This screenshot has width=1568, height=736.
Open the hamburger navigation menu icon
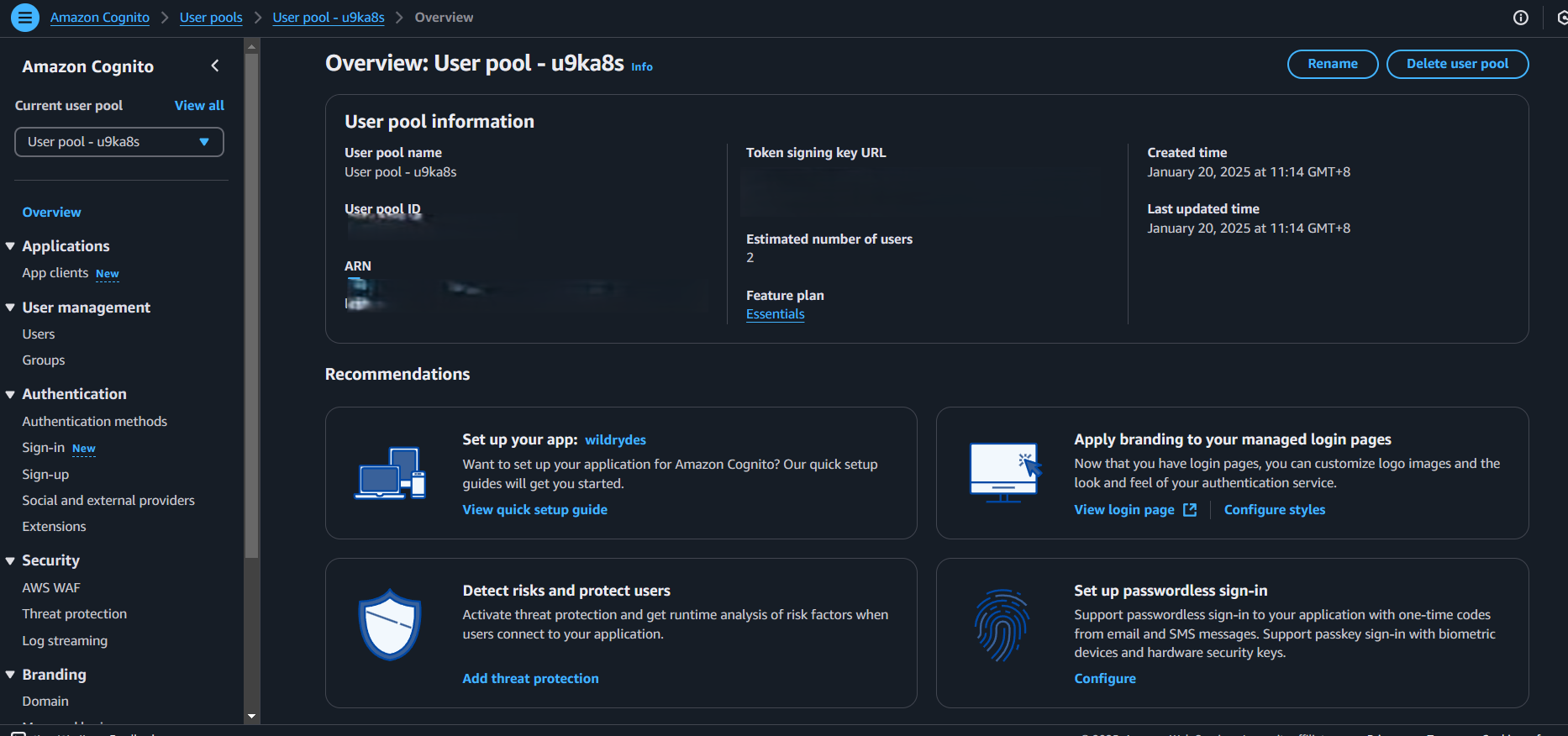pyautogui.click(x=25, y=17)
